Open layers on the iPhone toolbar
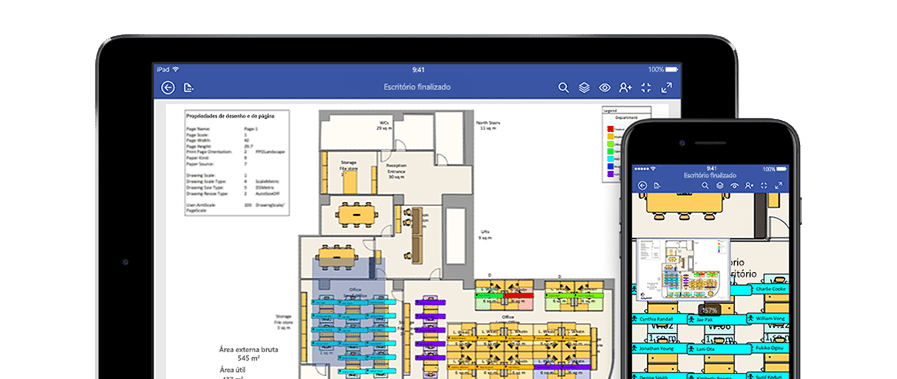The height and width of the screenshot is (379, 897). [720, 185]
